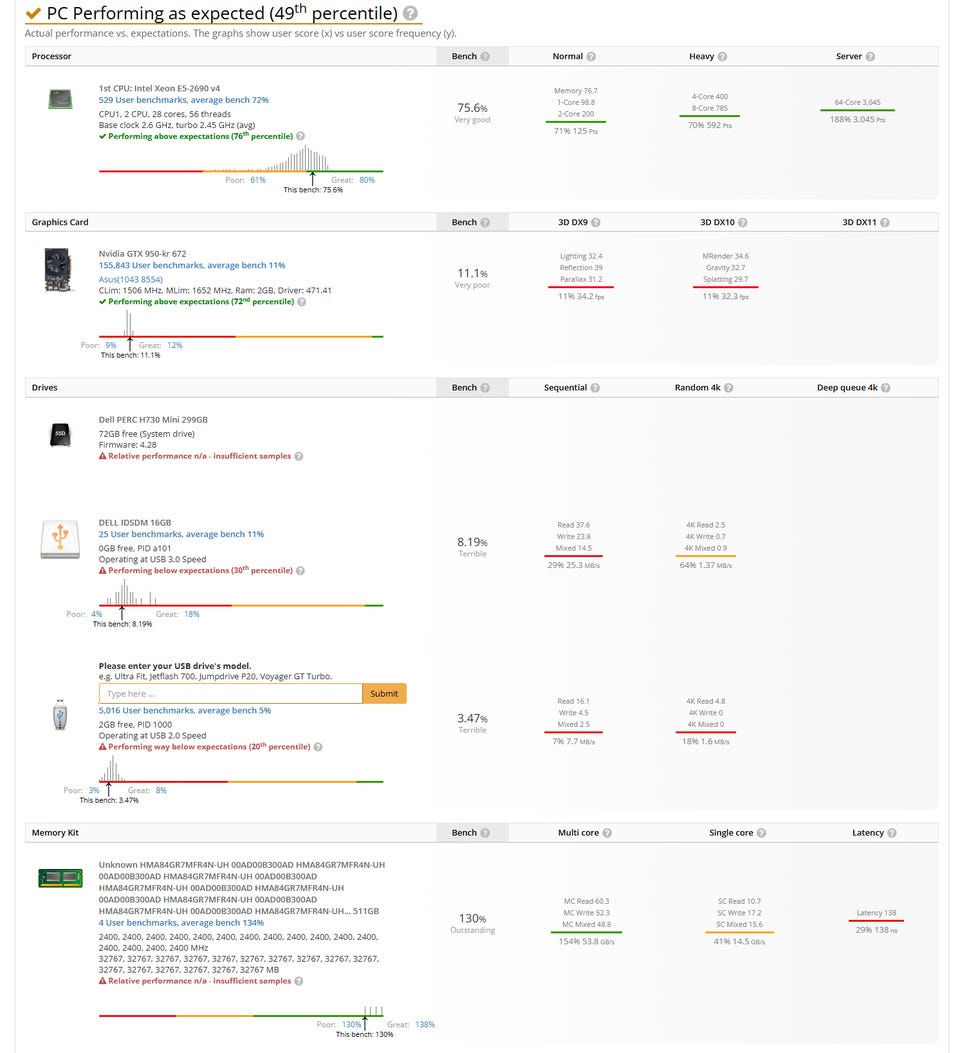This screenshot has width=960, height=1053.
Task: Click help icon next to 3D DX11
Action: click(x=884, y=222)
